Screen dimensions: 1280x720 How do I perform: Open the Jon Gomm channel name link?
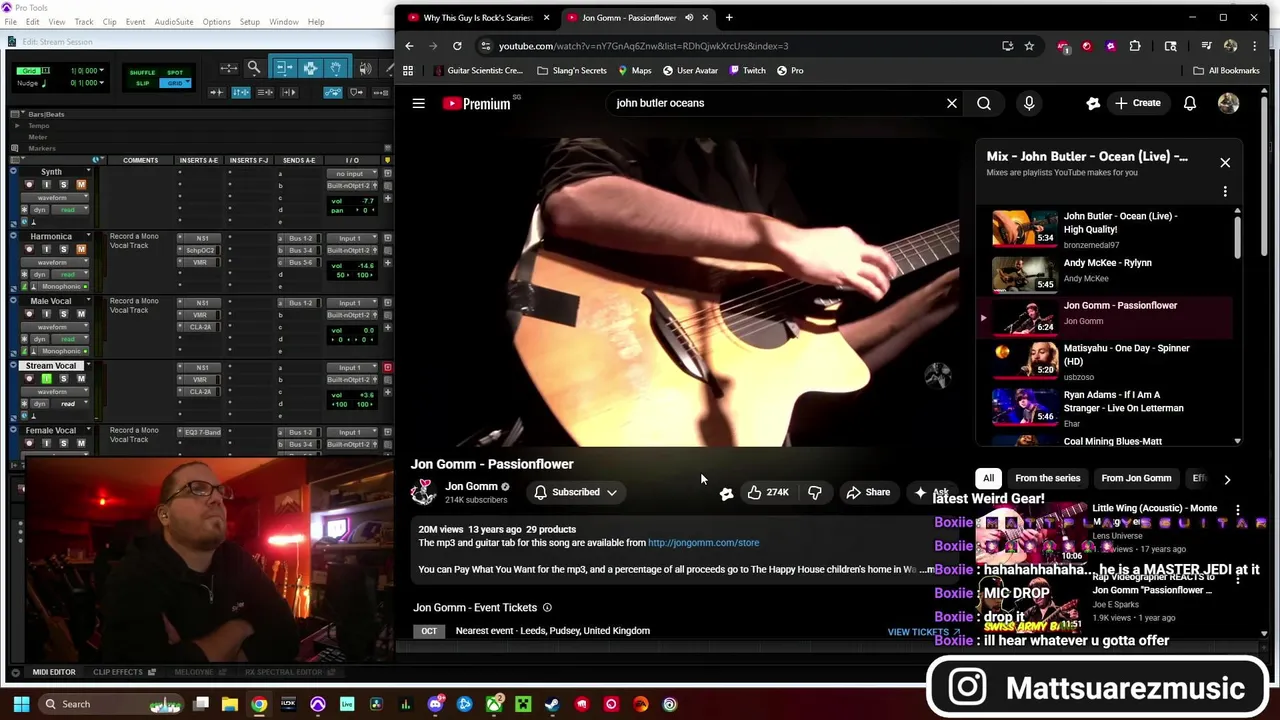click(471, 487)
